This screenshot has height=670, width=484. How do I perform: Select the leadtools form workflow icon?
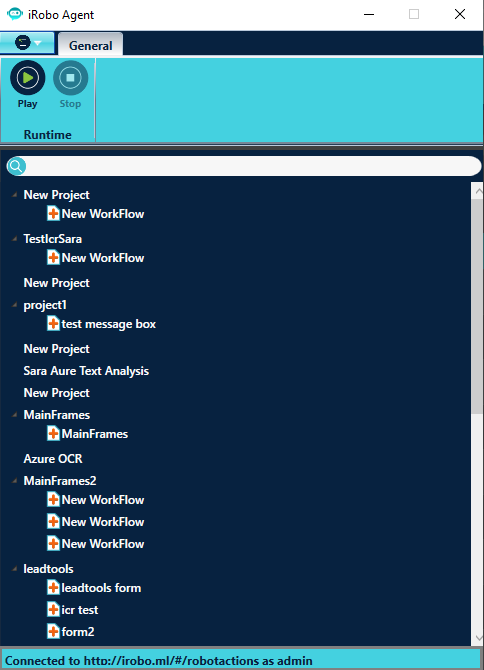(53, 588)
